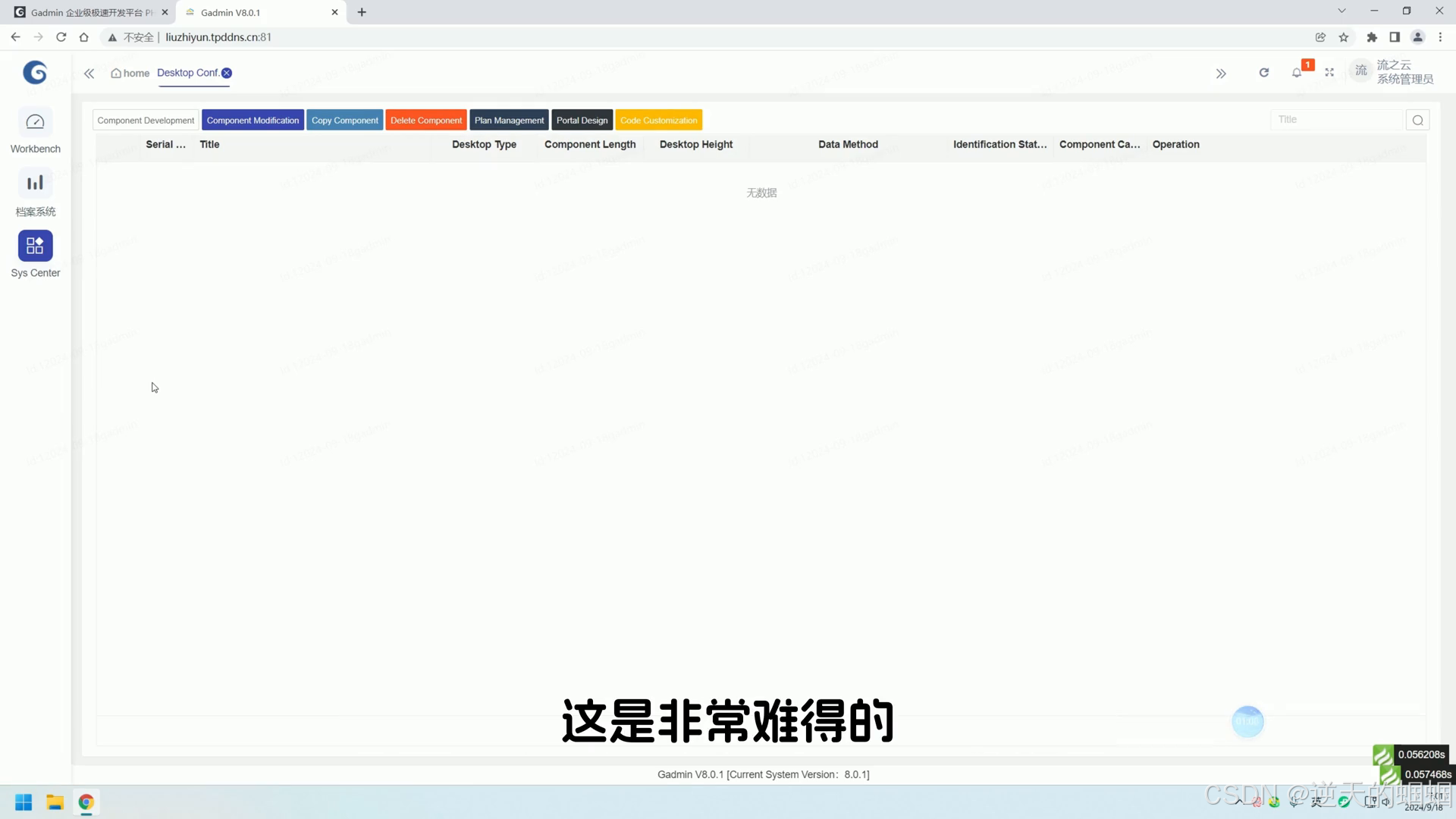Viewport: 1456px width, 819px height.
Task: Click the Component Development button
Action: [x=146, y=121]
